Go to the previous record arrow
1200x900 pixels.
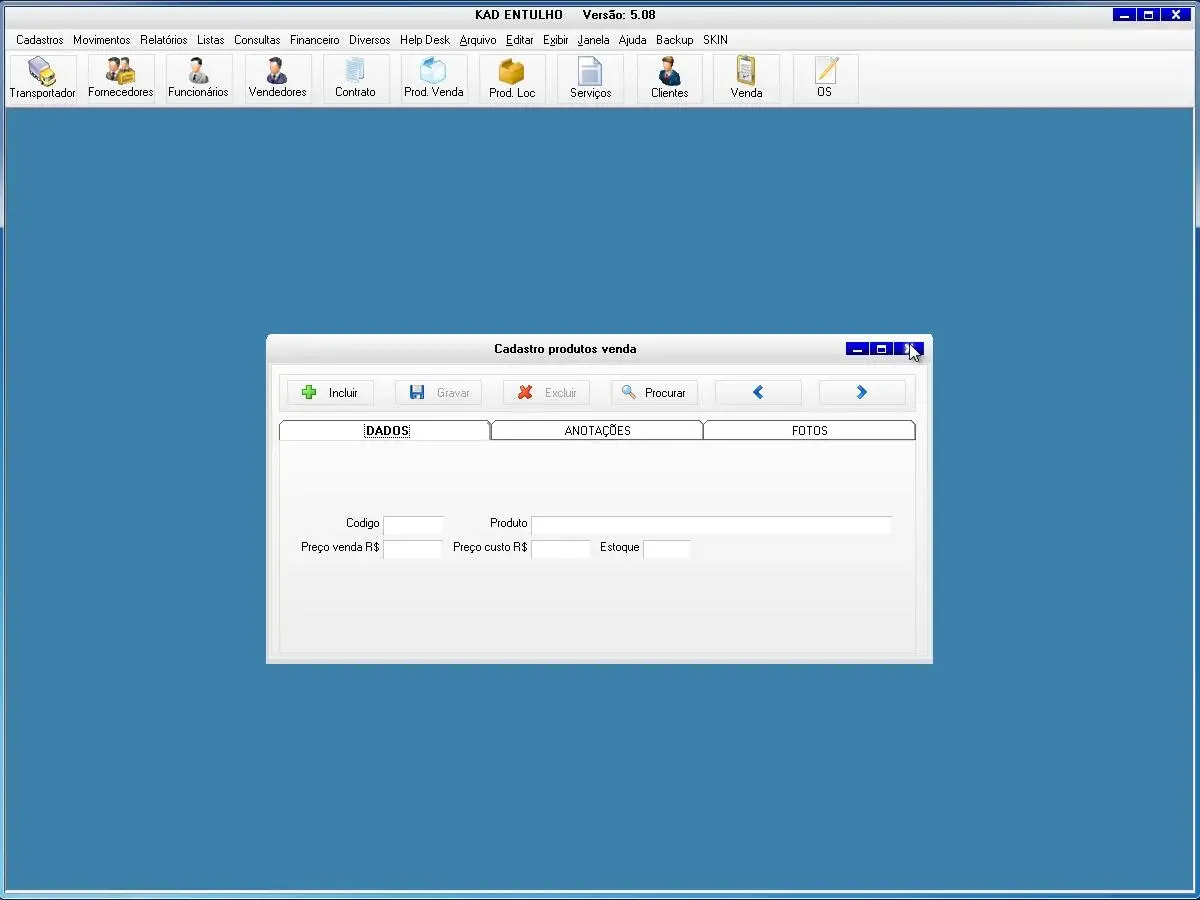[x=758, y=393]
